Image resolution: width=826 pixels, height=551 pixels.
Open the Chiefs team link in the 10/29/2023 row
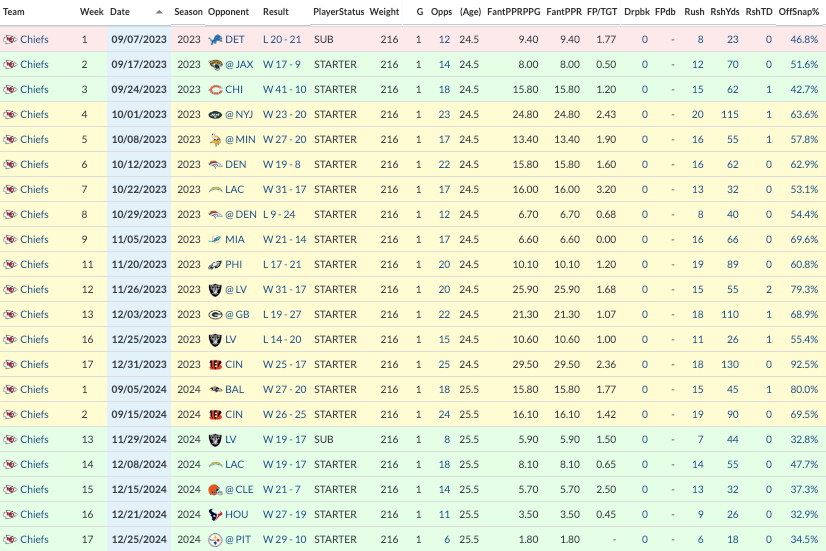34,214
